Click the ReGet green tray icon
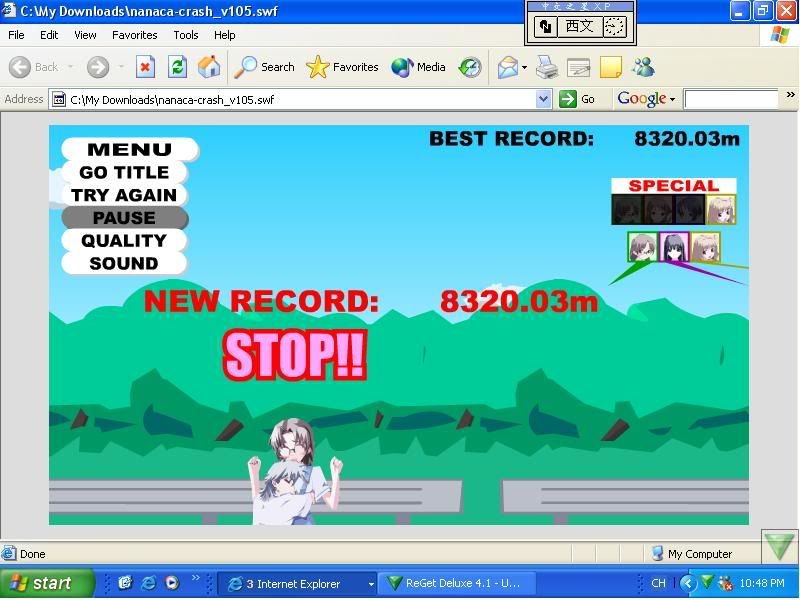This screenshot has height=600, width=800. 707,582
